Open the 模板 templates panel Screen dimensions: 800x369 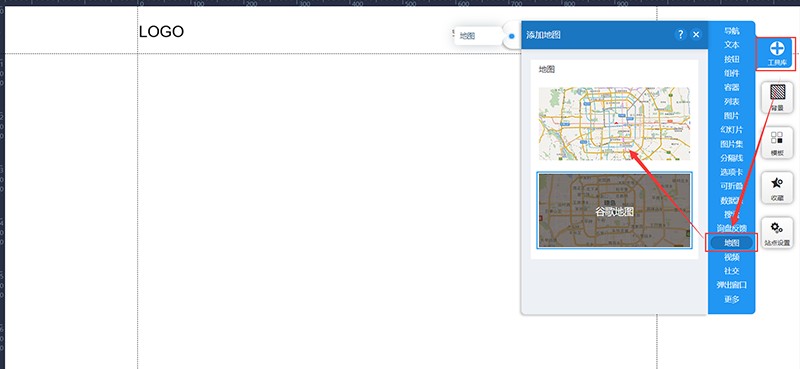[x=777, y=142]
